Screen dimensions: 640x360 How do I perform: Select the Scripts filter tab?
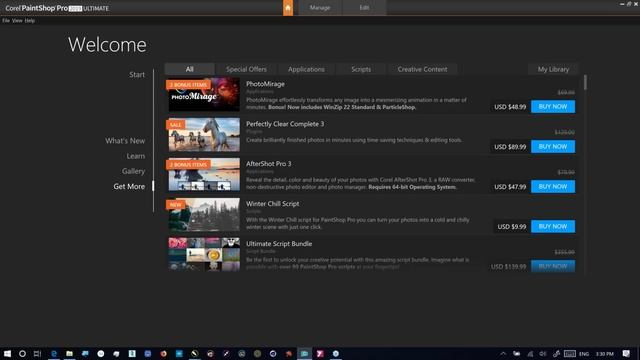coord(361,69)
